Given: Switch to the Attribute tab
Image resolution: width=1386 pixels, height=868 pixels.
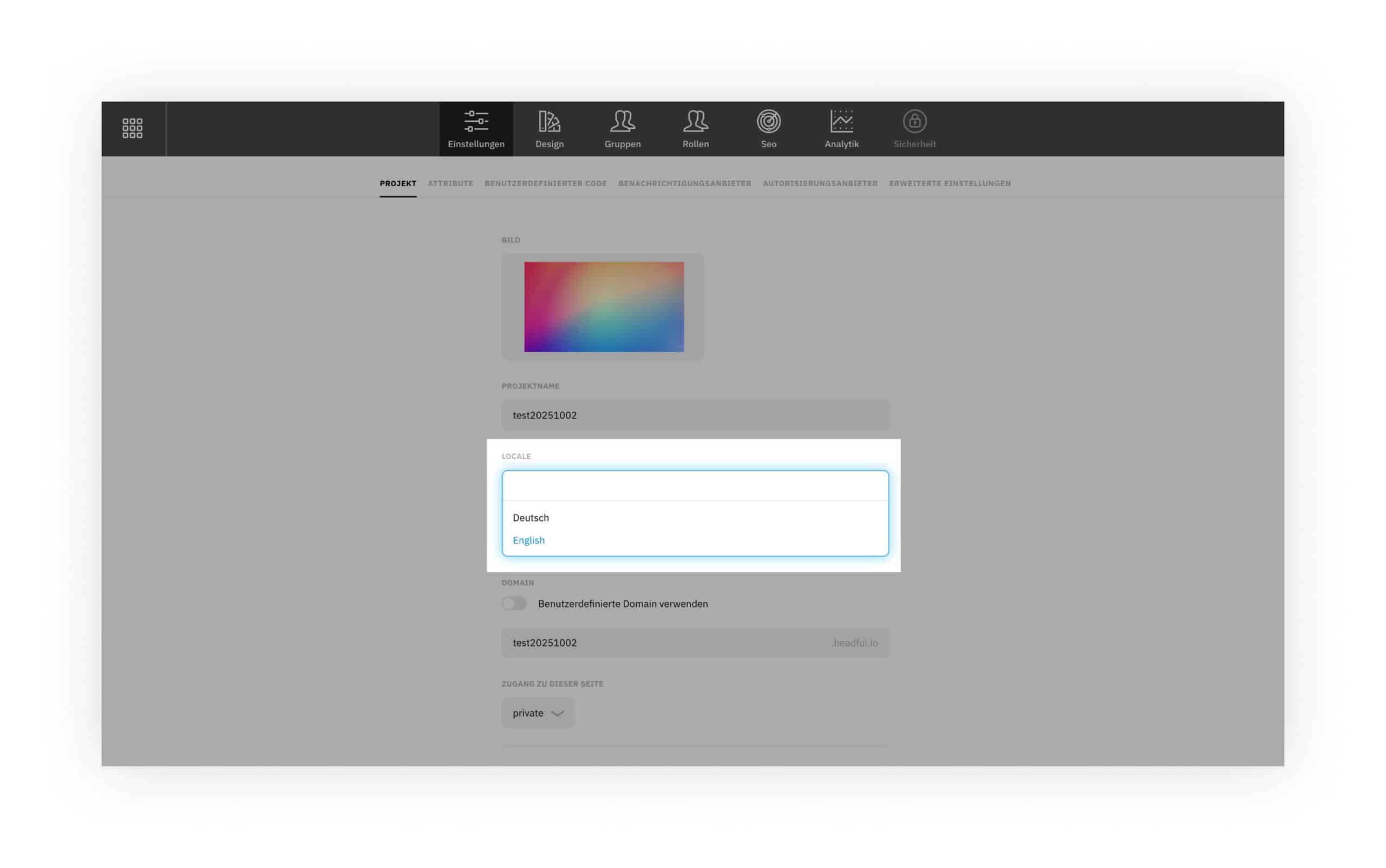Looking at the screenshot, I should tap(450, 183).
